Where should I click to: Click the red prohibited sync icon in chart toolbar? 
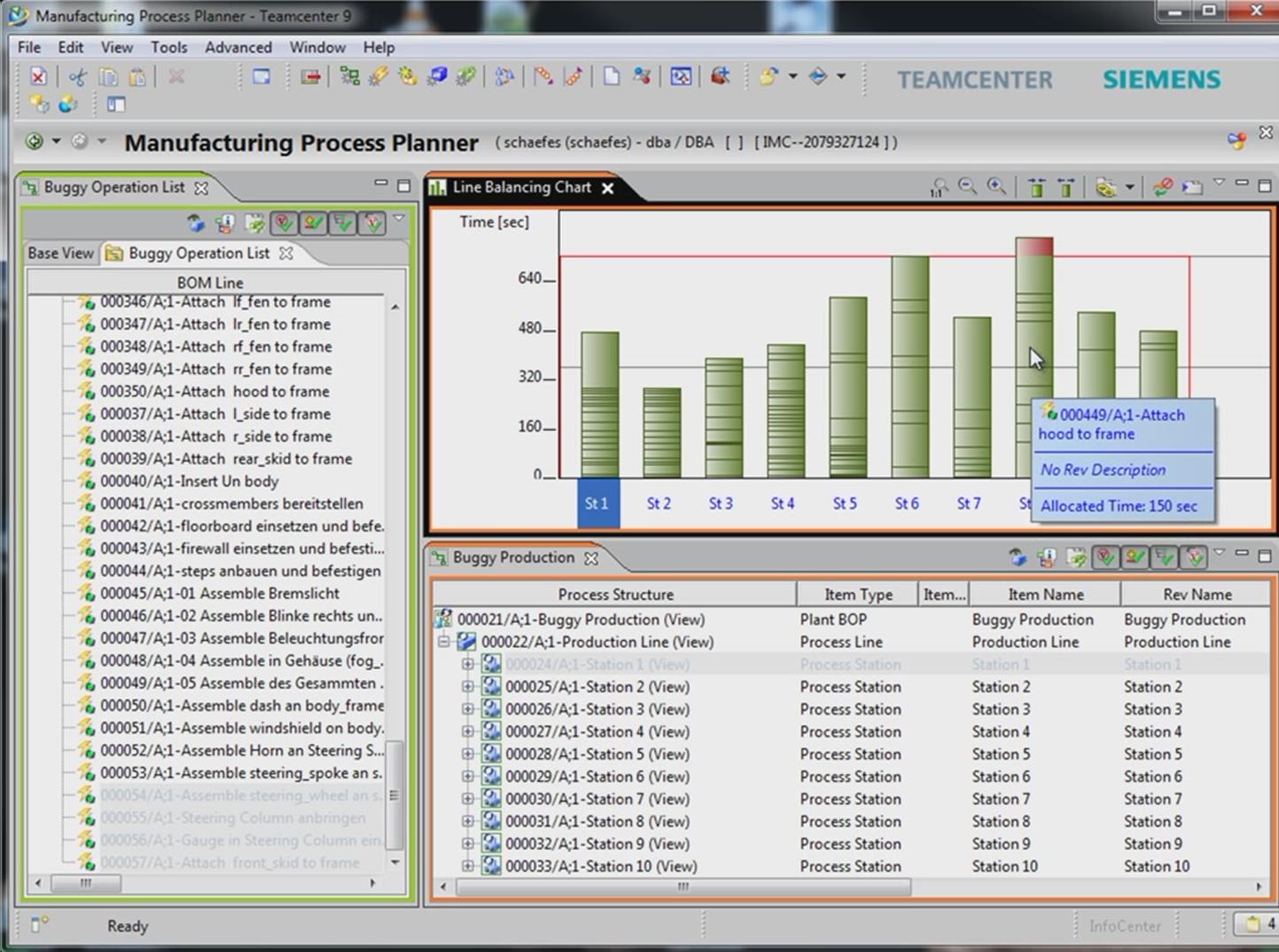[x=1163, y=187]
